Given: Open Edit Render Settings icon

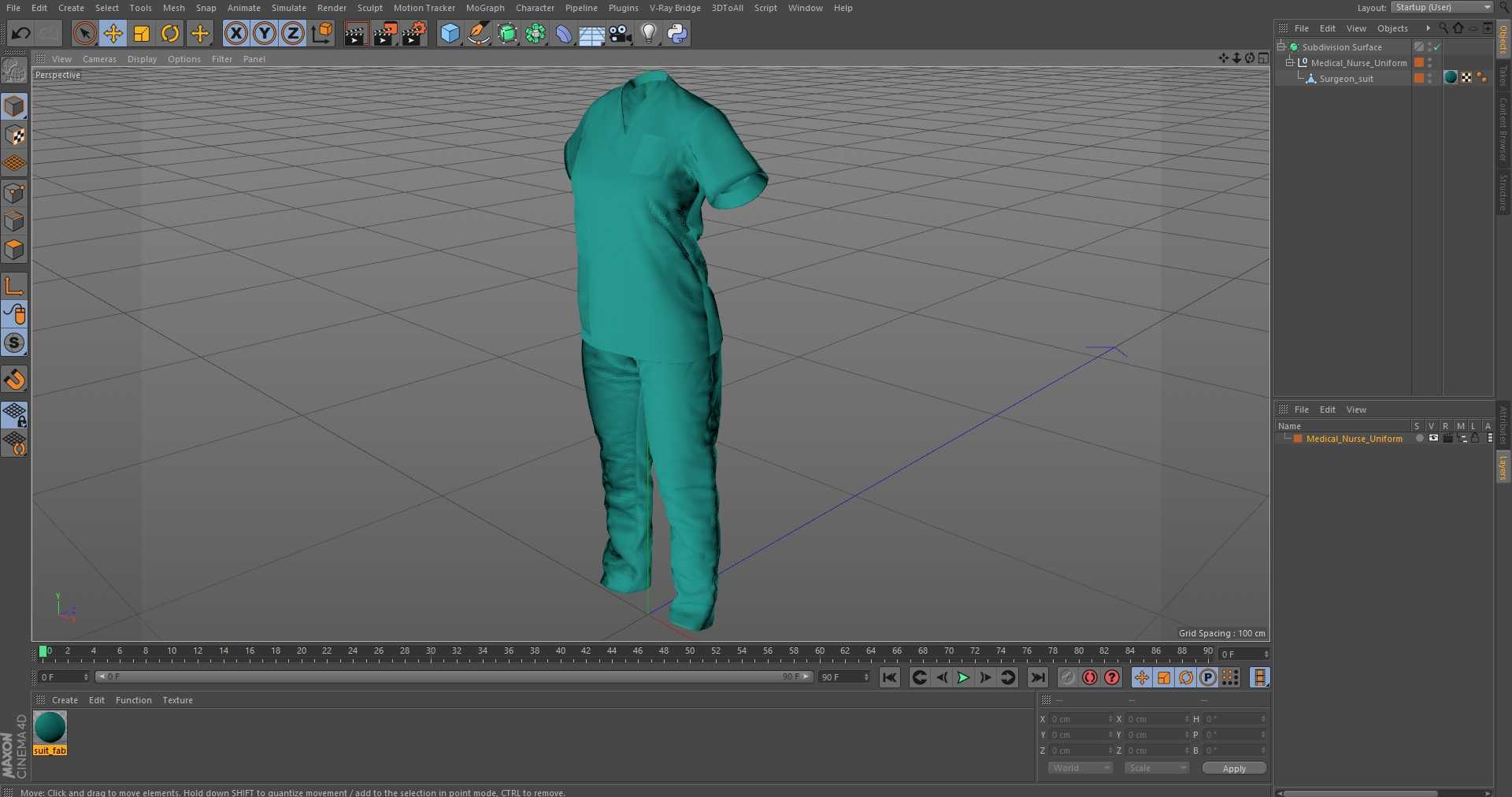Looking at the screenshot, I should [x=414, y=33].
